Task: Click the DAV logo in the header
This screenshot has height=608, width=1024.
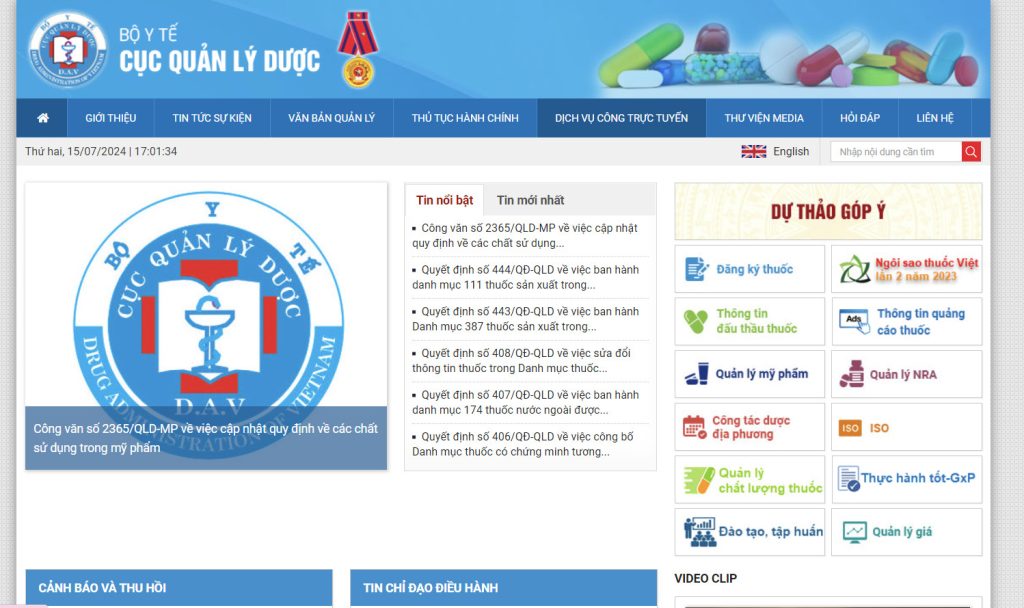Action: 67,50
